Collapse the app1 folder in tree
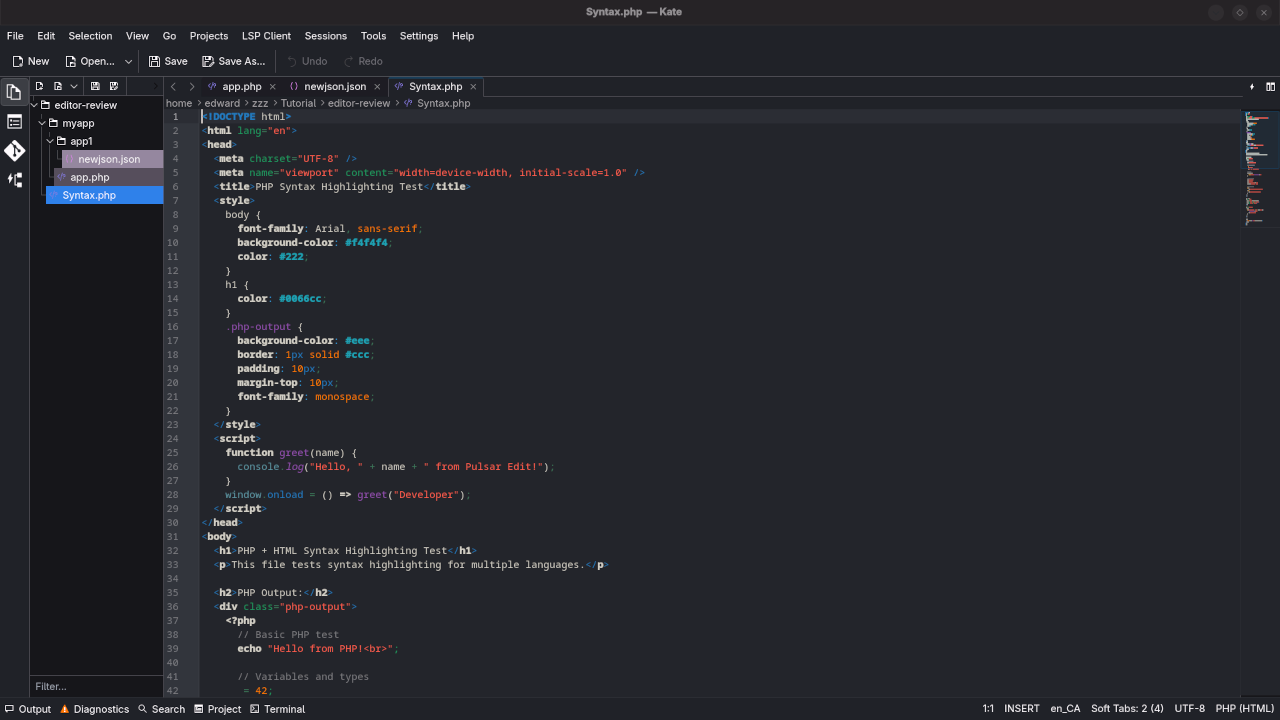The image size is (1280, 720). (50, 141)
